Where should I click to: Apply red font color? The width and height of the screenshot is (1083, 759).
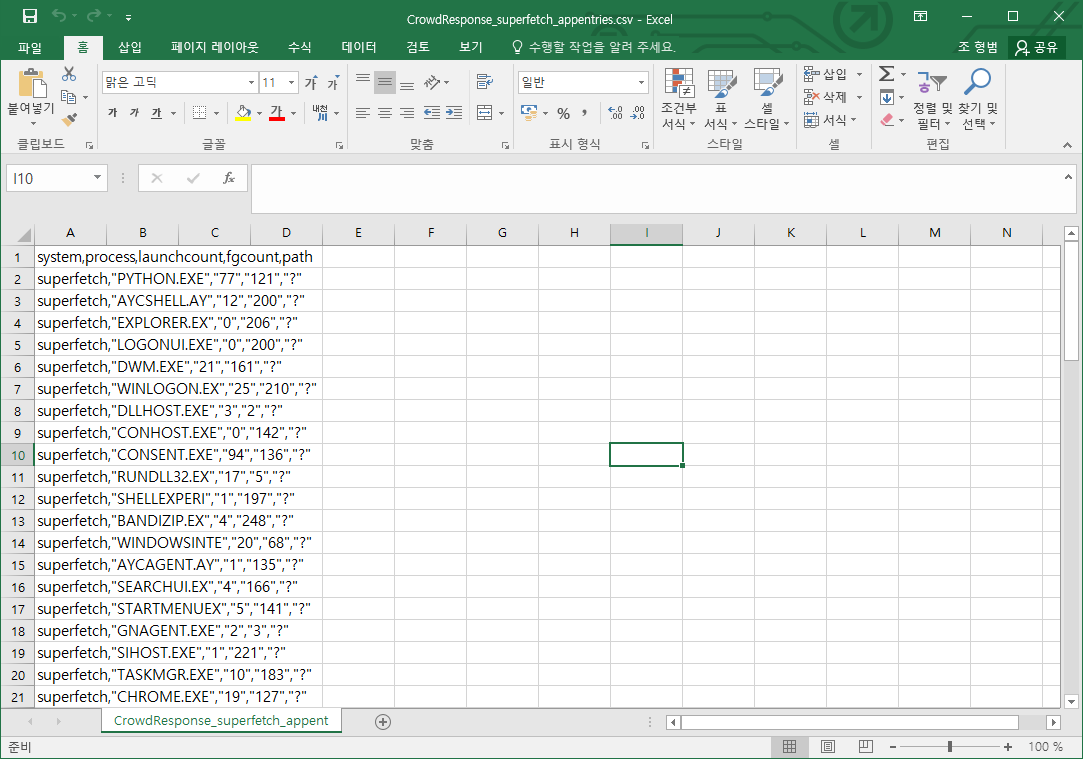(277, 113)
